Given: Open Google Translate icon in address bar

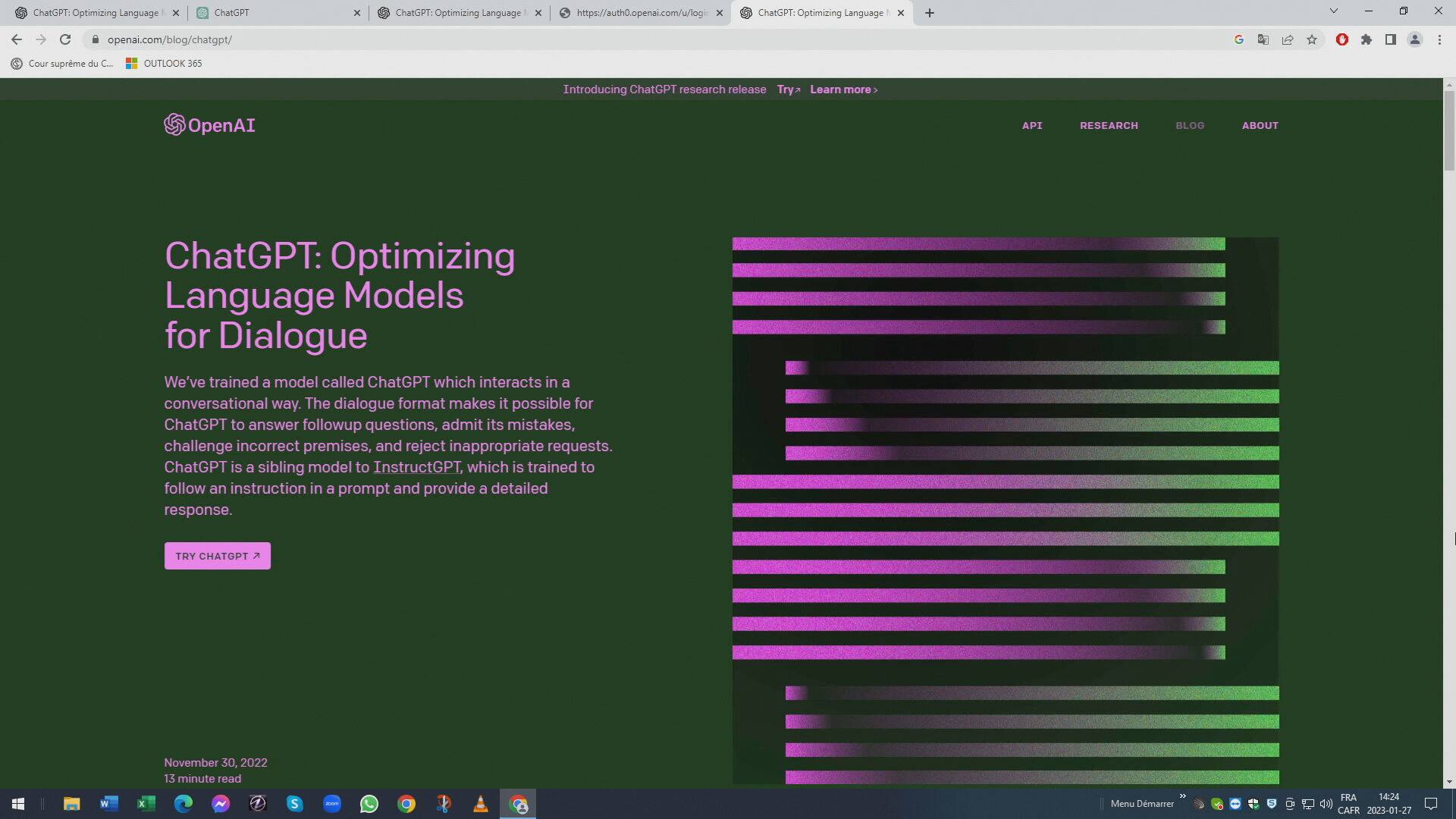Looking at the screenshot, I should point(1263,39).
